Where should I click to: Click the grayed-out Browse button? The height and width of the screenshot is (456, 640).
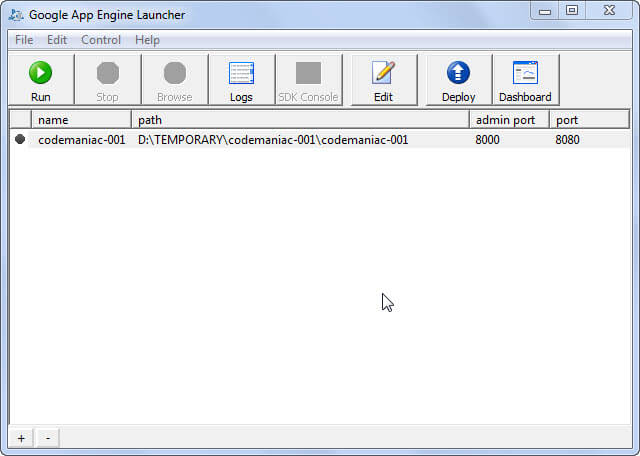pos(175,80)
